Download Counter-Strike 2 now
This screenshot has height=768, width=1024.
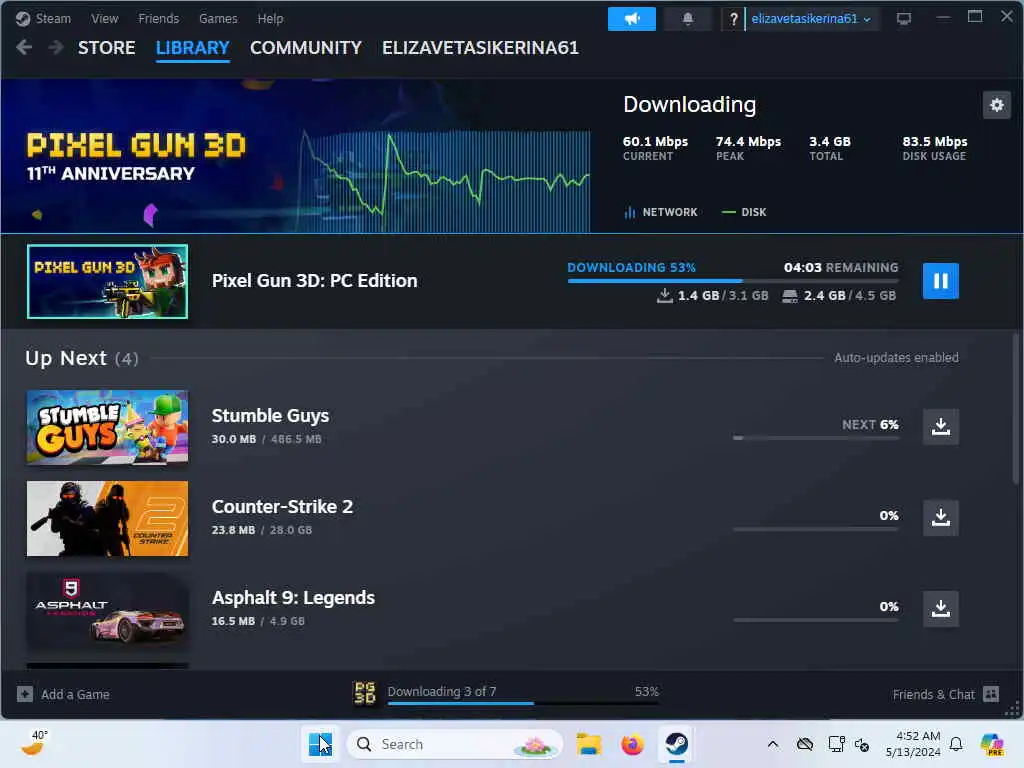[940, 518]
